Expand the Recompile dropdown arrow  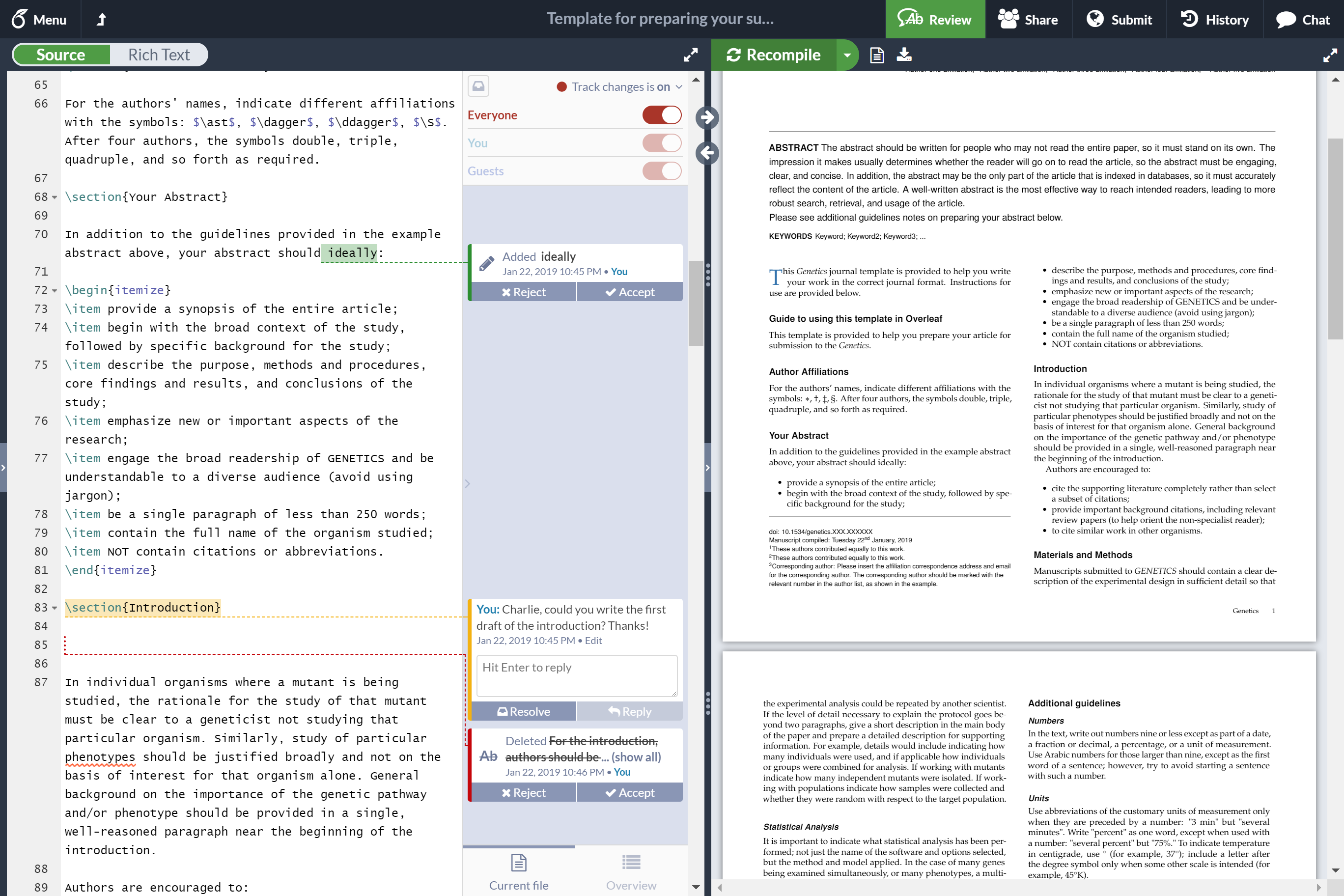[x=847, y=55]
